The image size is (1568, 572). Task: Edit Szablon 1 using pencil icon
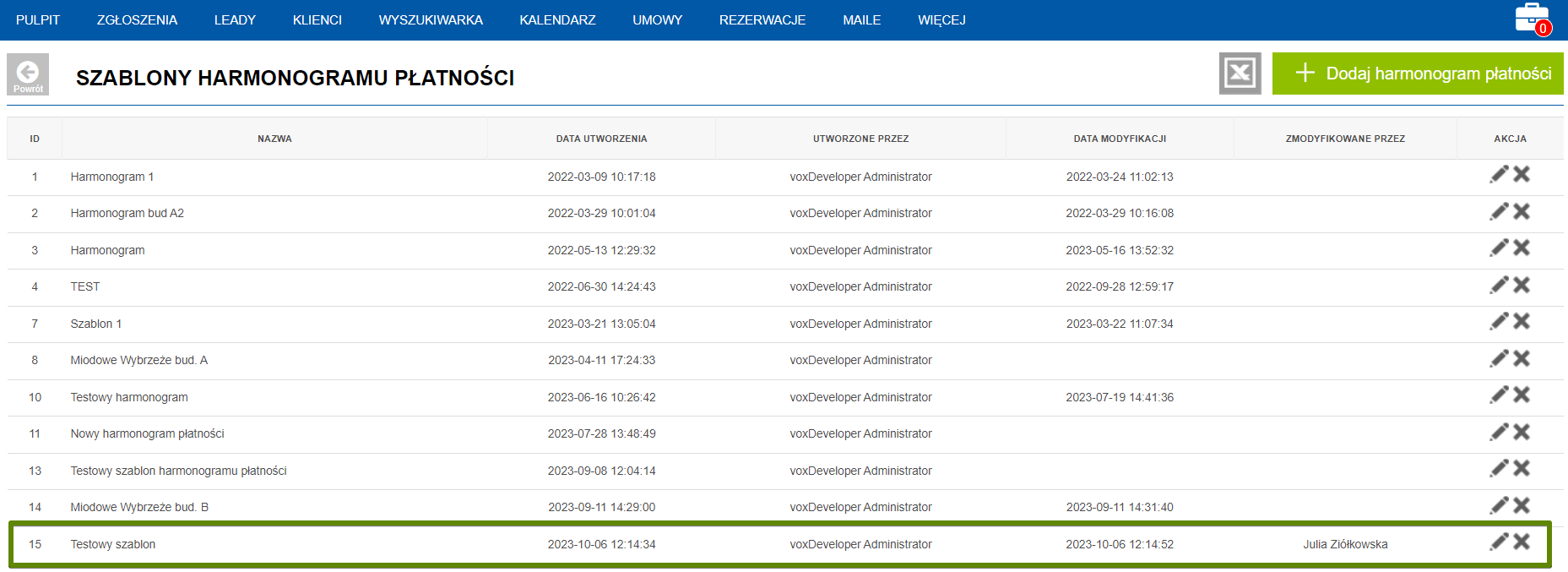pyautogui.click(x=1499, y=321)
